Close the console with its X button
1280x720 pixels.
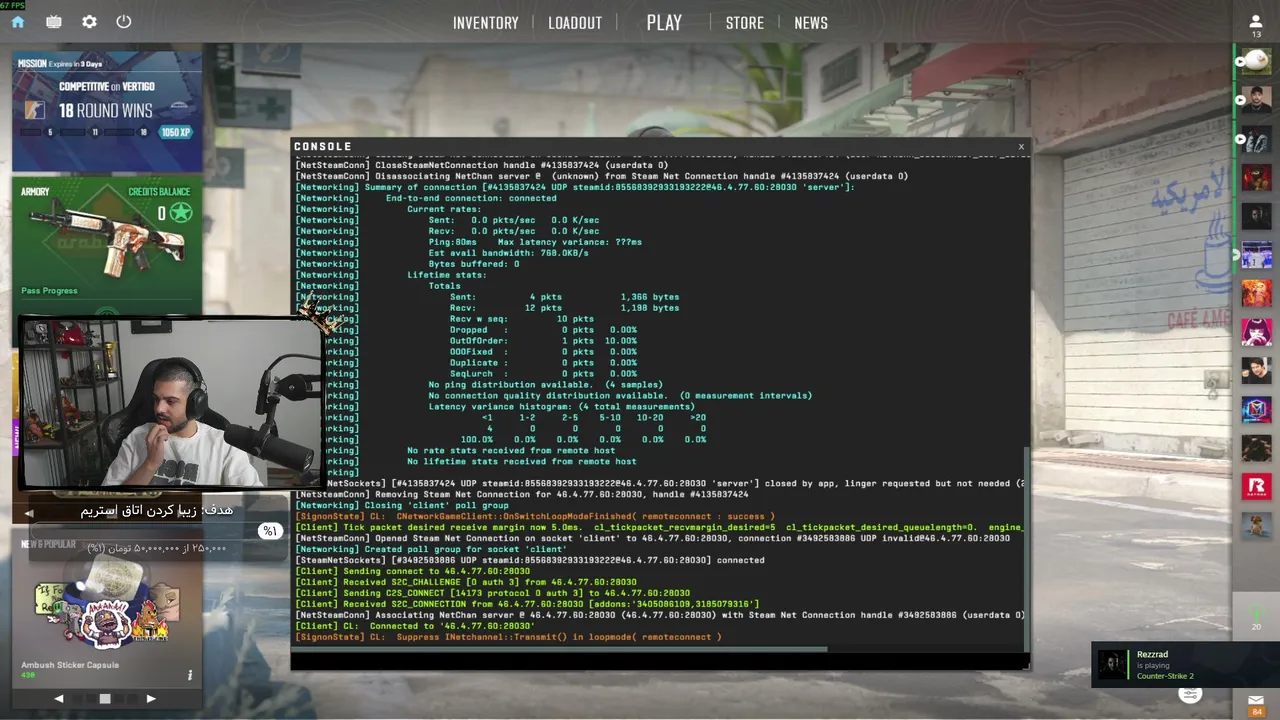point(1021,147)
